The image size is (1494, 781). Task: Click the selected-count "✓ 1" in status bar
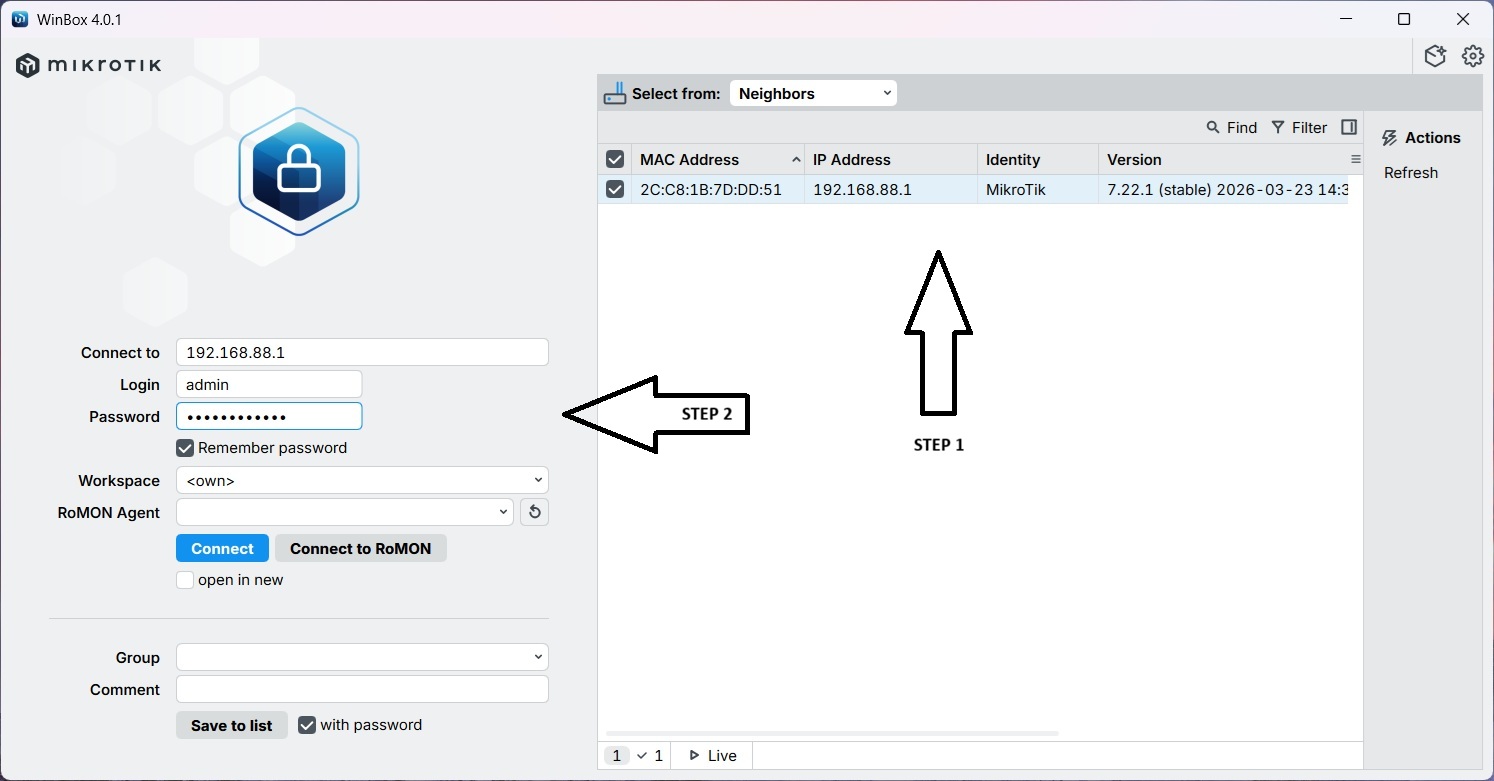(x=650, y=755)
